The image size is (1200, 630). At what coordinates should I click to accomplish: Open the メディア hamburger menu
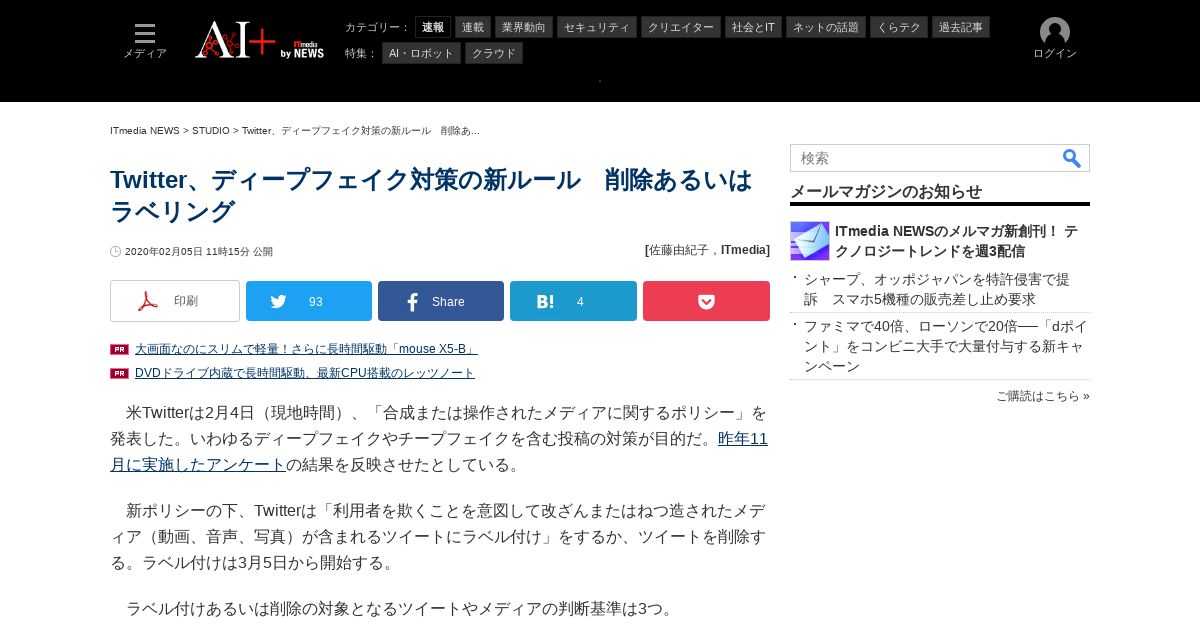click(x=145, y=41)
